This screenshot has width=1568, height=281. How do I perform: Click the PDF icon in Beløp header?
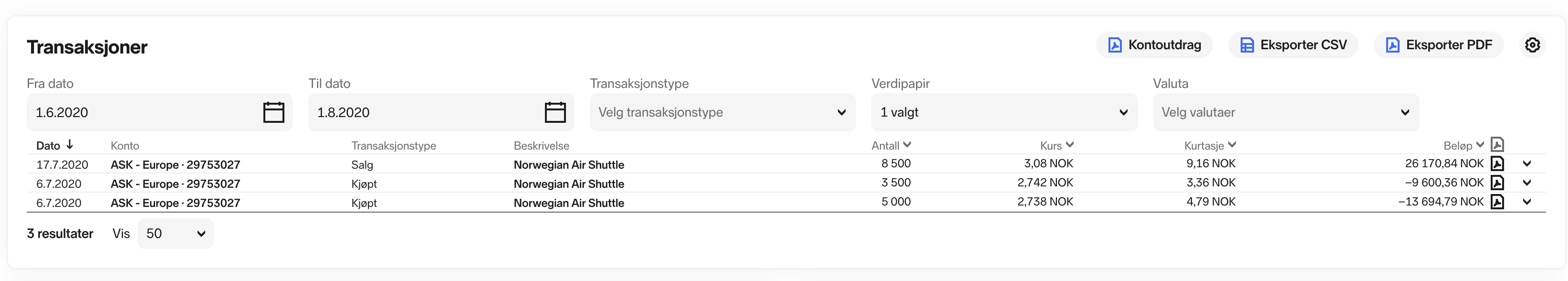click(1497, 144)
